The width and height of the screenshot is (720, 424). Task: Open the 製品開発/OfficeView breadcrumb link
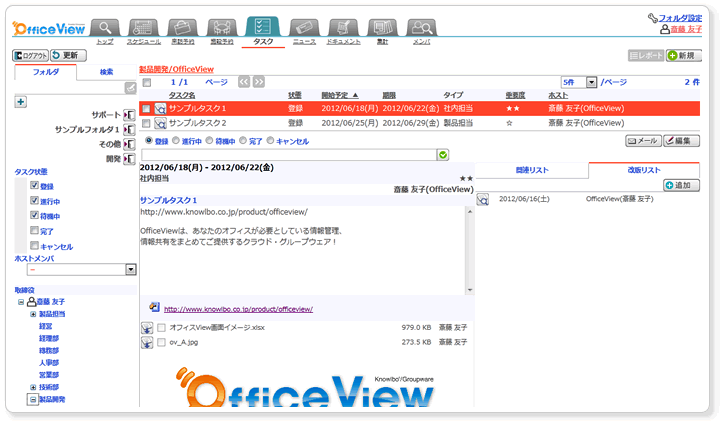tap(176, 69)
